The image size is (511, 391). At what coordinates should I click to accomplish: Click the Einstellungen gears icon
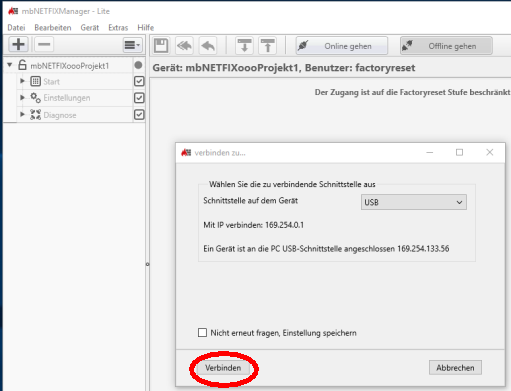tap(35, 98)
